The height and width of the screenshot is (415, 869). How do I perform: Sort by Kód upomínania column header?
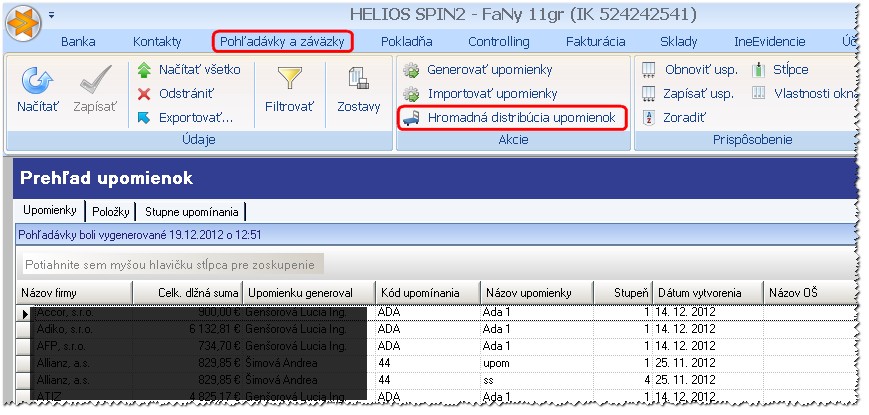[428, 293]
